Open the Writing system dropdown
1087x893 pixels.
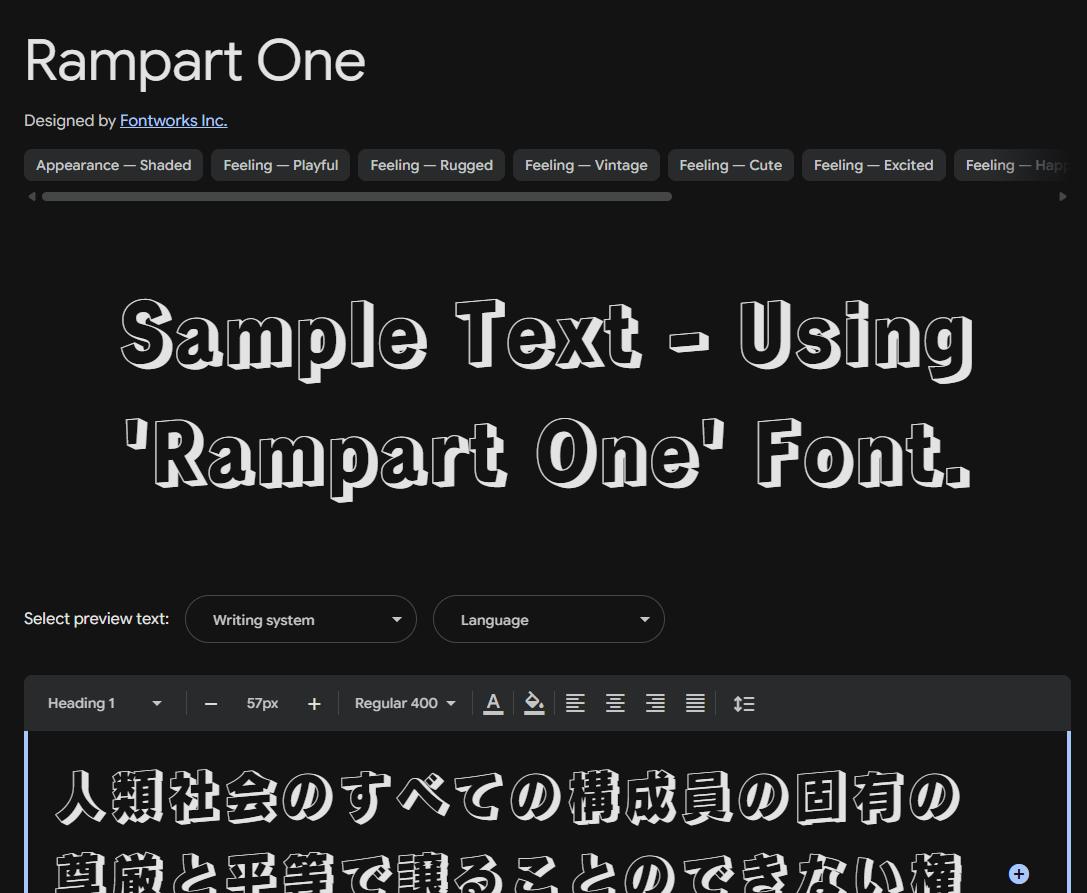[x=301, y=619]
